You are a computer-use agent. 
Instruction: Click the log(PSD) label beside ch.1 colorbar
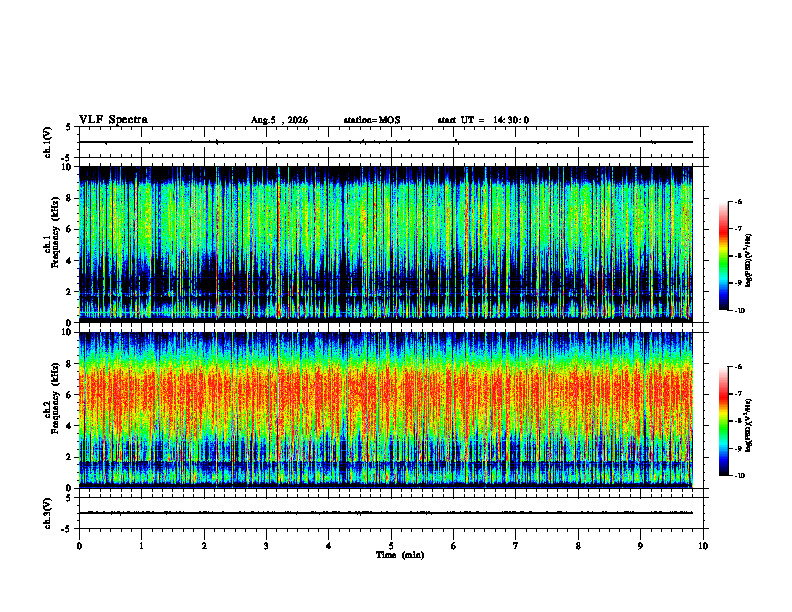click(x=749, y=261)
